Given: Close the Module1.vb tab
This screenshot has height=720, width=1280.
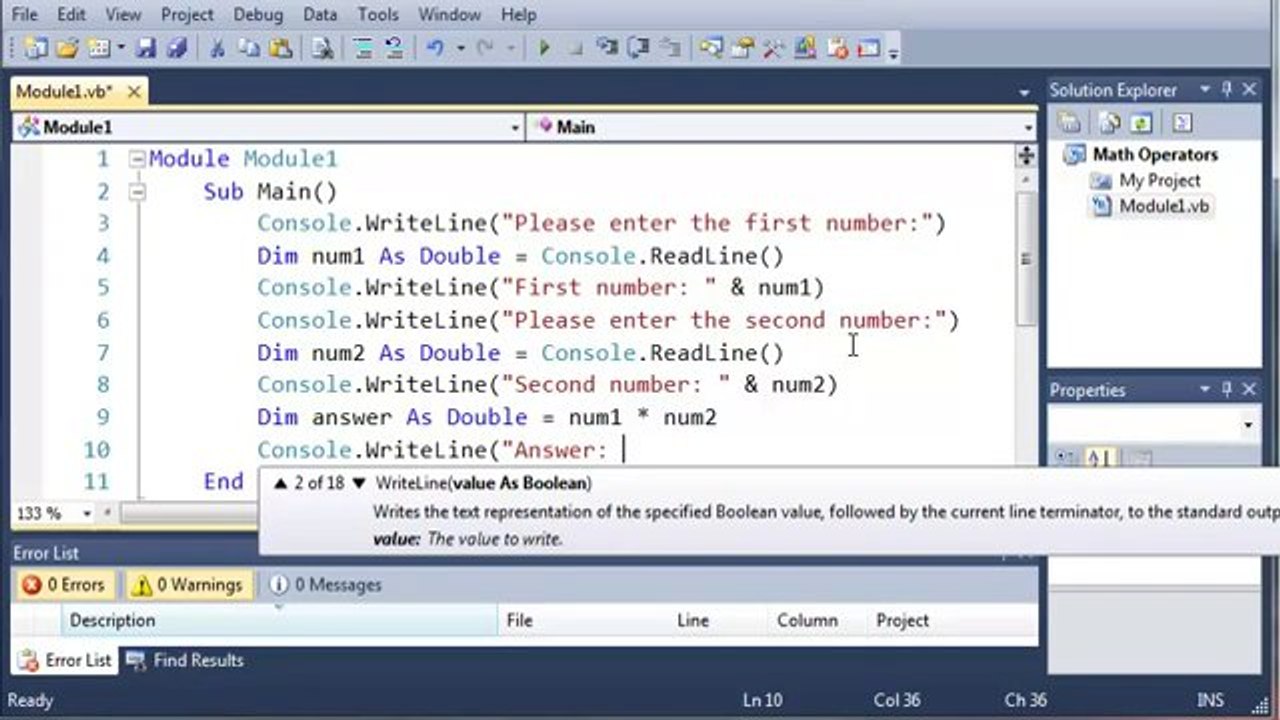Looking at the screenshot, I should pos(133,92).
